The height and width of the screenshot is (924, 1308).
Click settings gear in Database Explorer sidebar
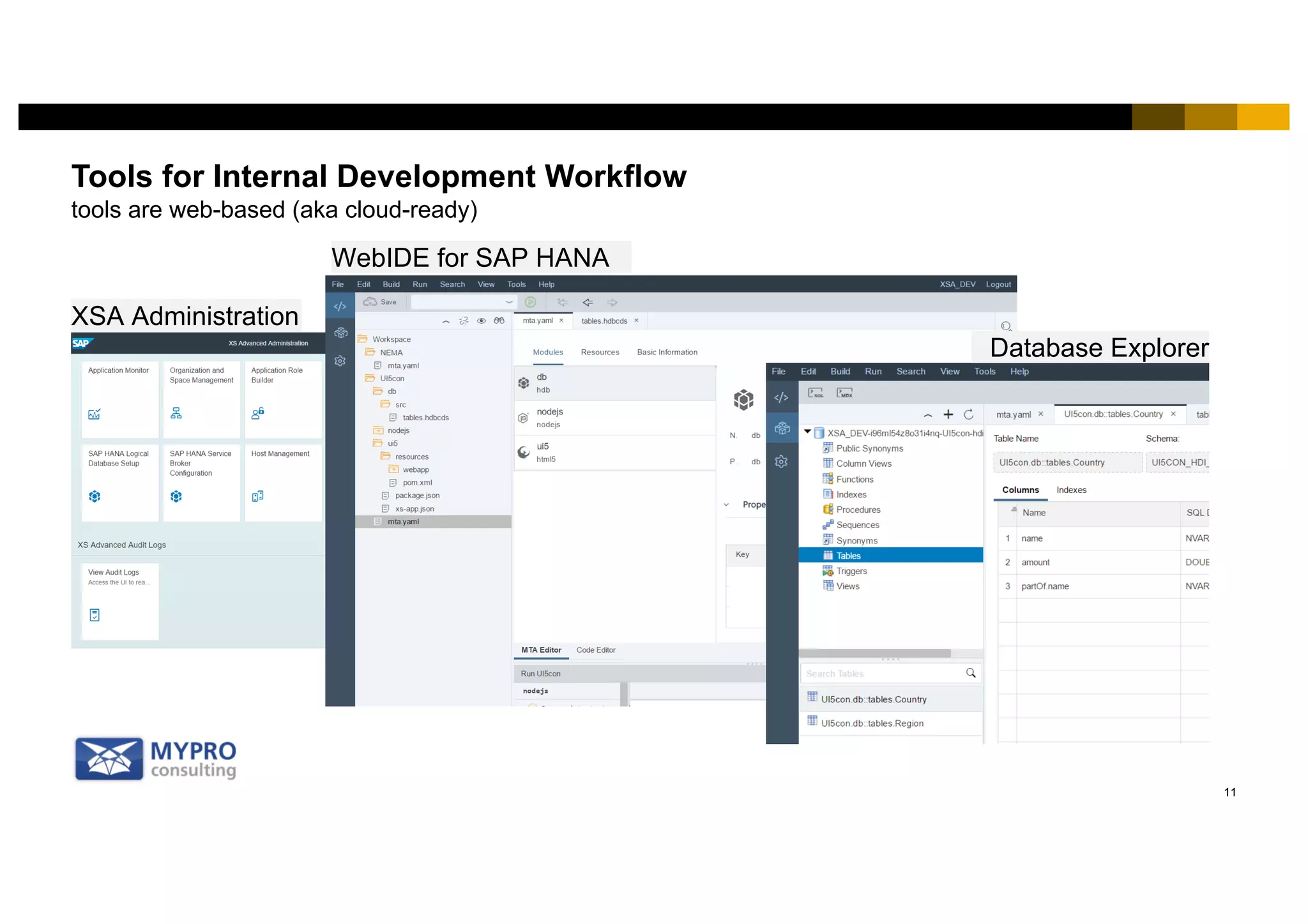(781, 462)
